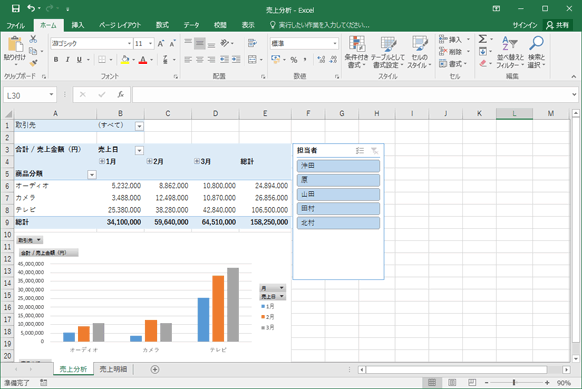This screenshot has width=582, height=389.
Task: Open Cell Styles gallery
Action: [x=419, y=52]
